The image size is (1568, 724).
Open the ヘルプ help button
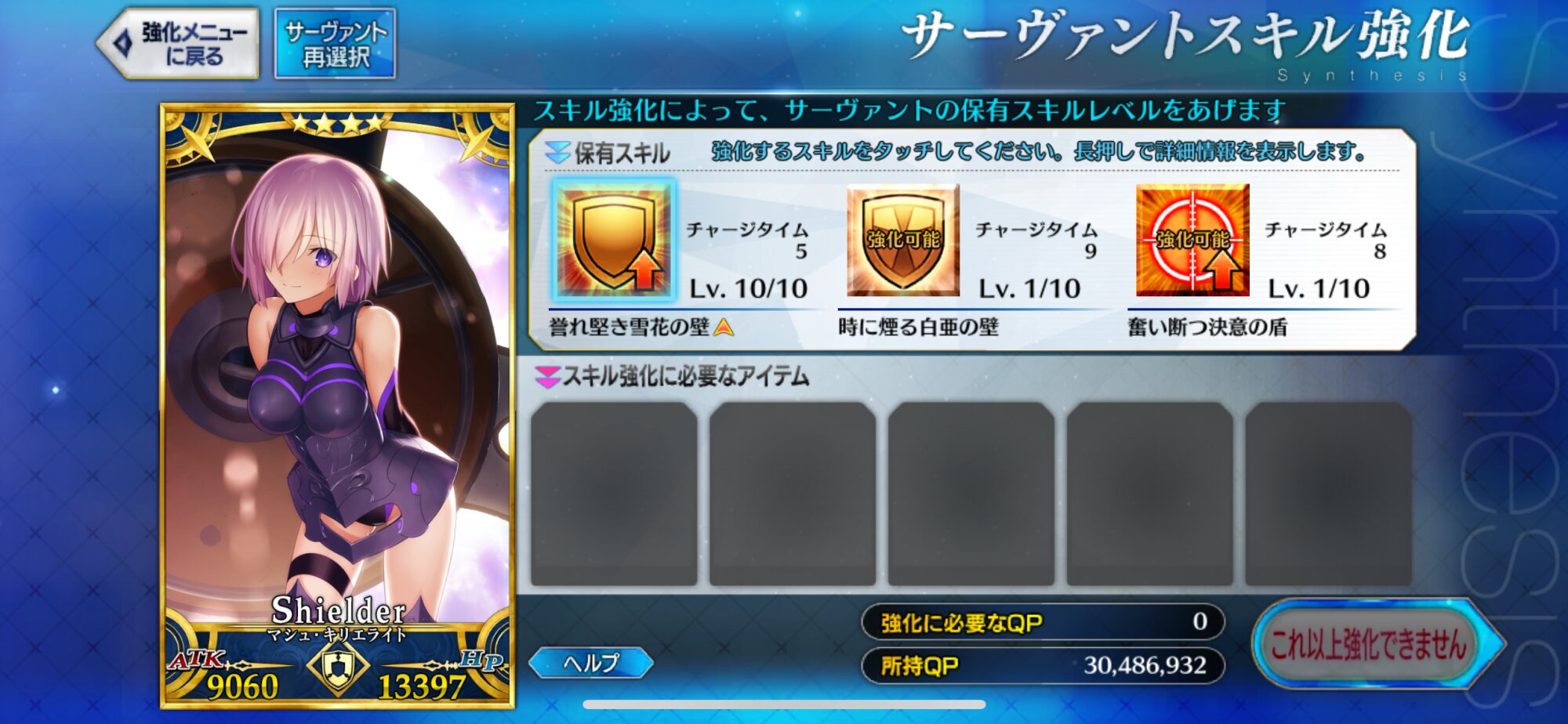click(x=590, y=663)
